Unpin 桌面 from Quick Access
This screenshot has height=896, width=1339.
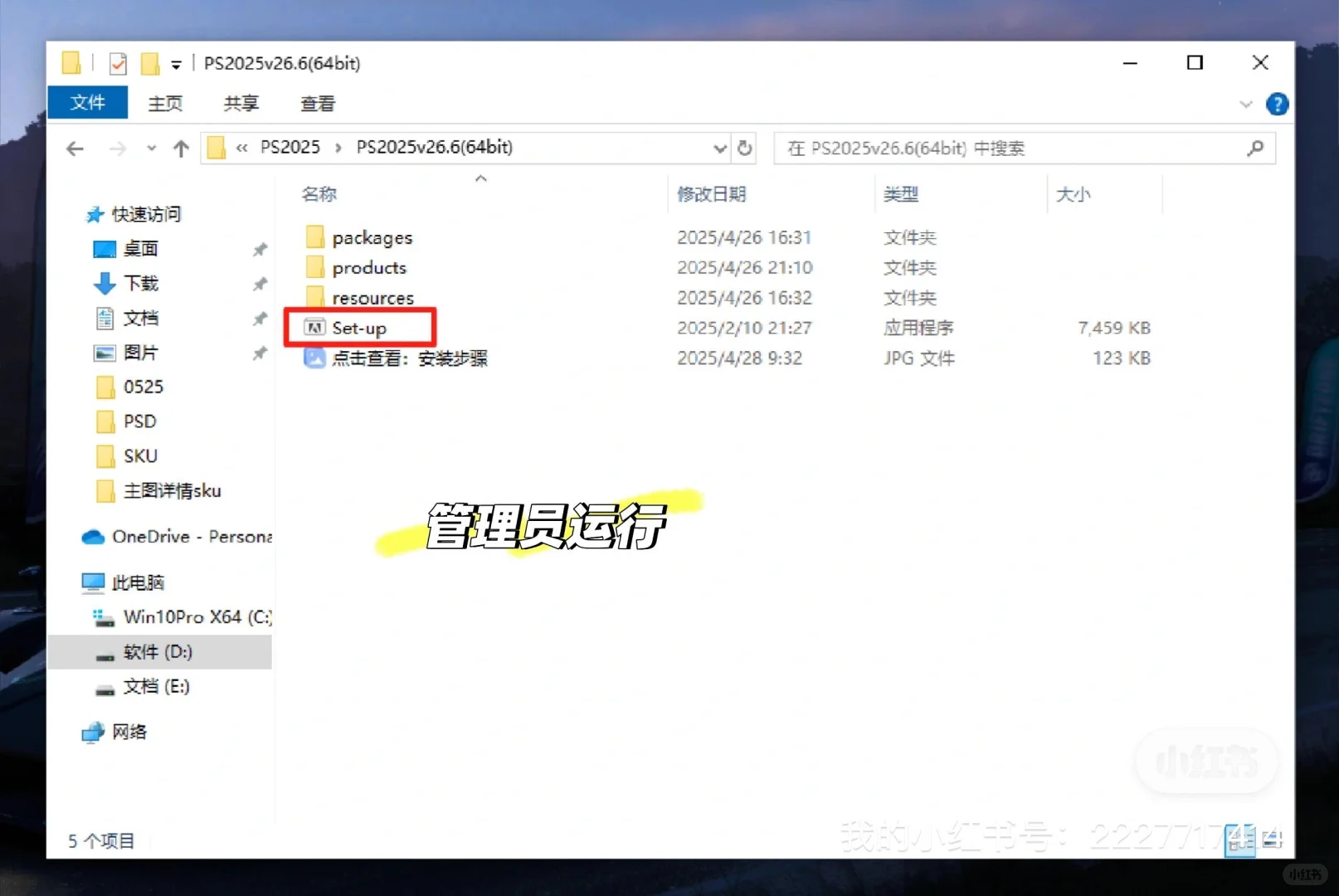260,249
